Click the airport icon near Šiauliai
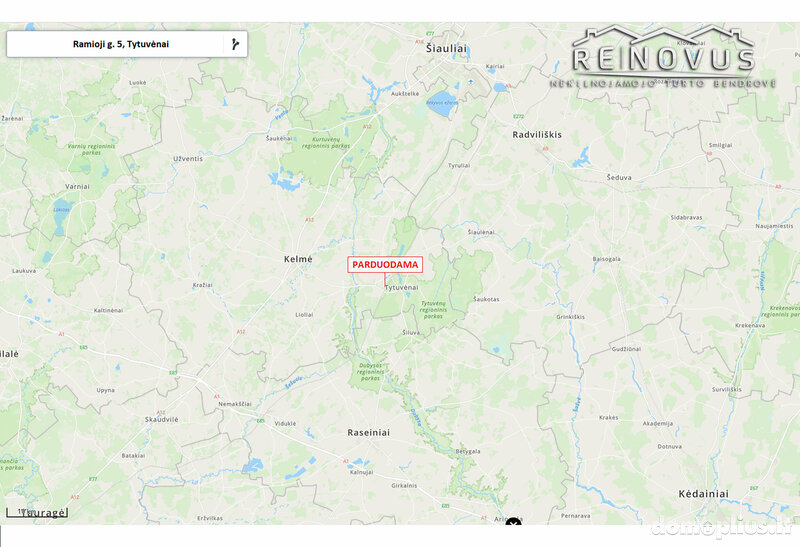 click(471, 82)
